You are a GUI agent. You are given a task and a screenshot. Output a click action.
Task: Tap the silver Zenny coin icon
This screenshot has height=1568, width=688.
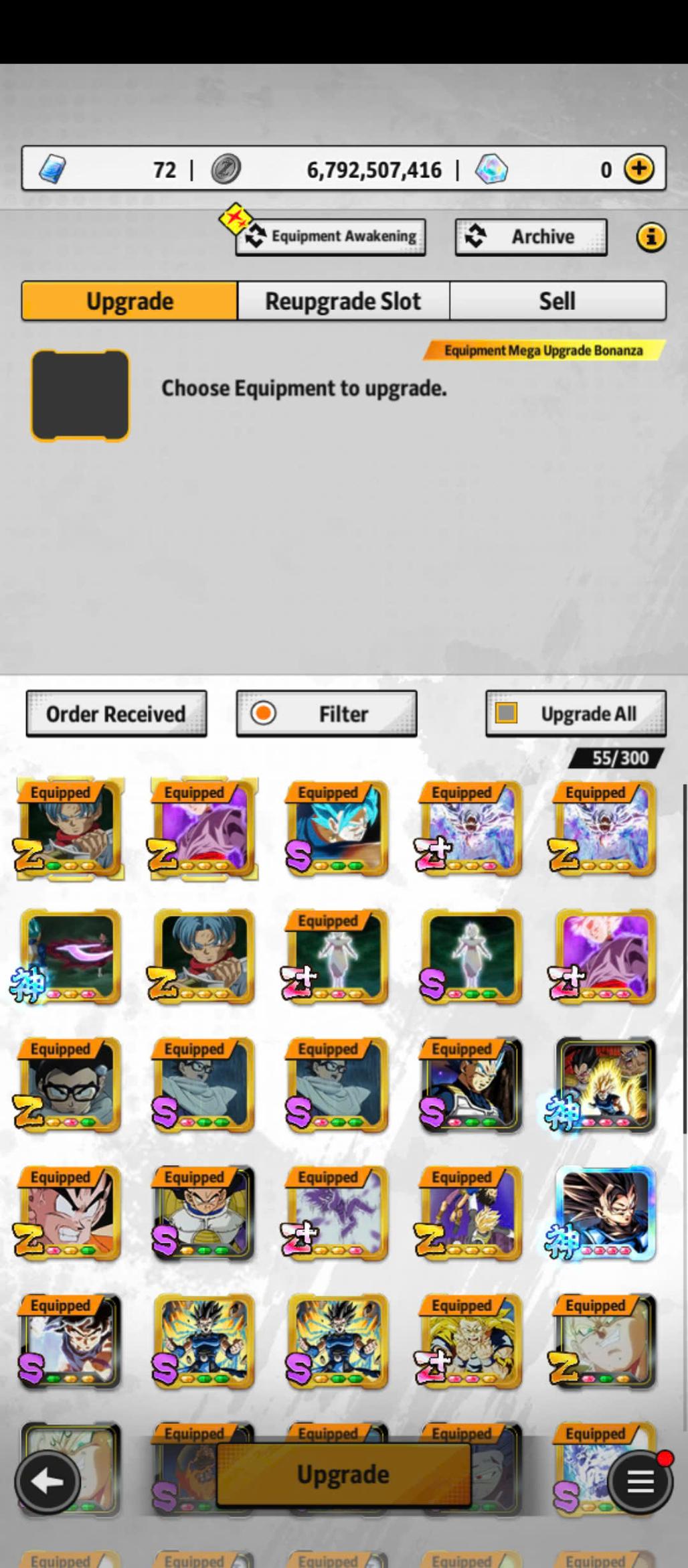[x=226, y=169]
